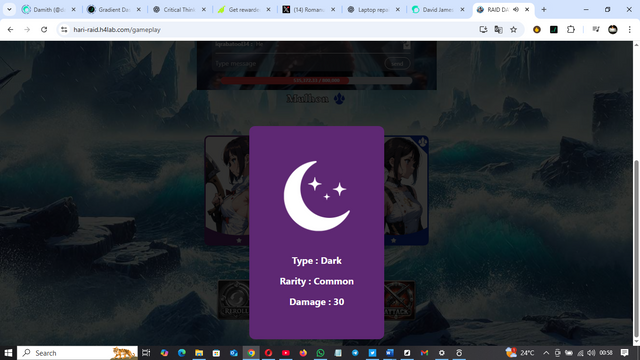Click the Attack button behind the card
This screenshot has width=640, height=360.
(399, 300)
